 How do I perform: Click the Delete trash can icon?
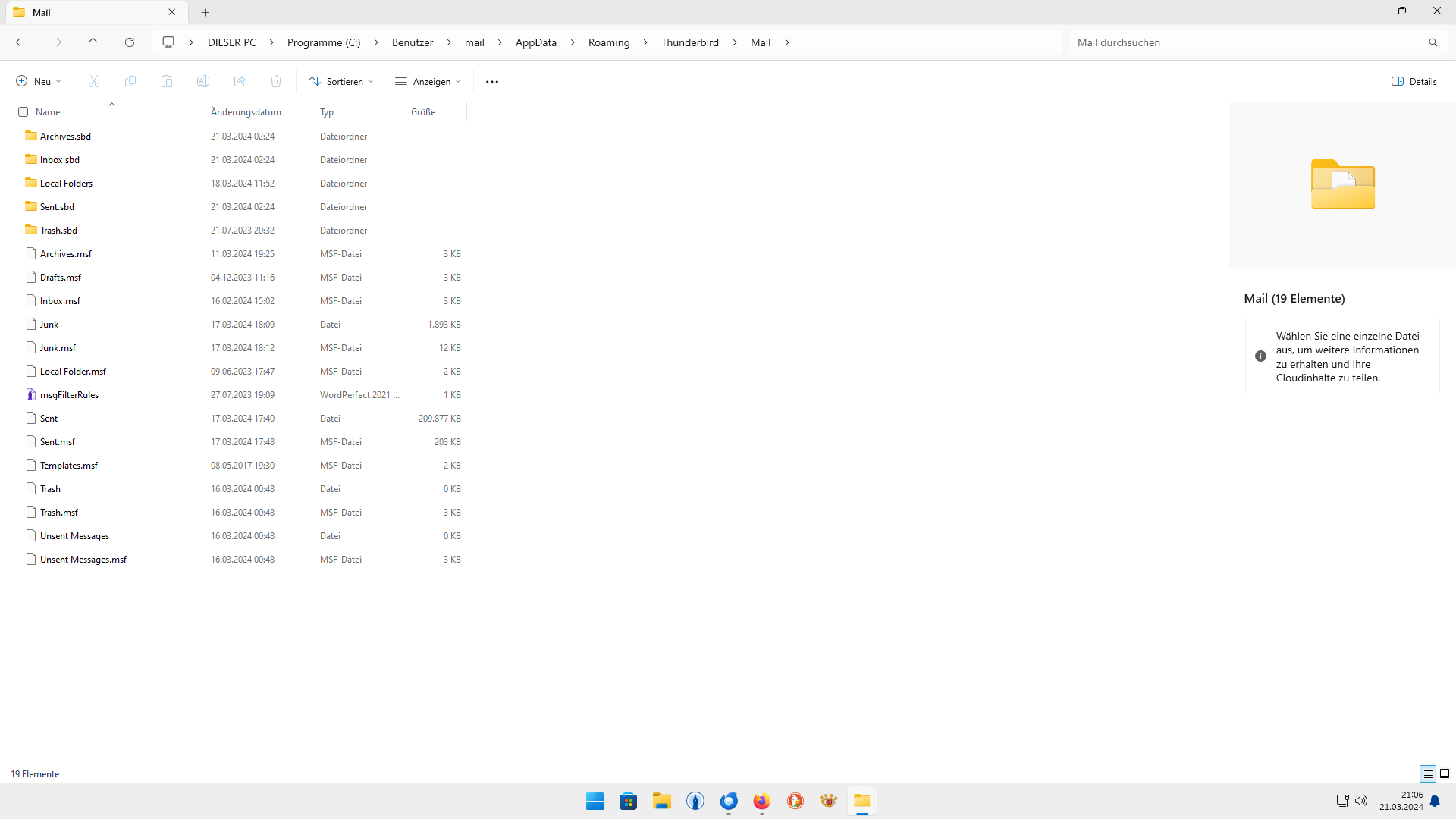pos(276,81)
